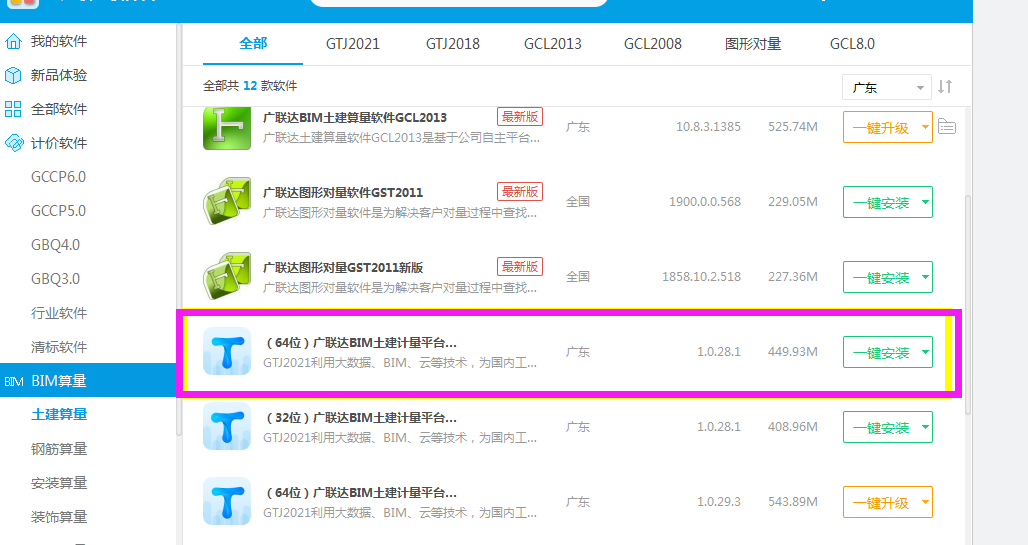Click title 广联达图形对量软件GST2011
The height and width of the screenshot is (545, 1028).
[343, 192]
